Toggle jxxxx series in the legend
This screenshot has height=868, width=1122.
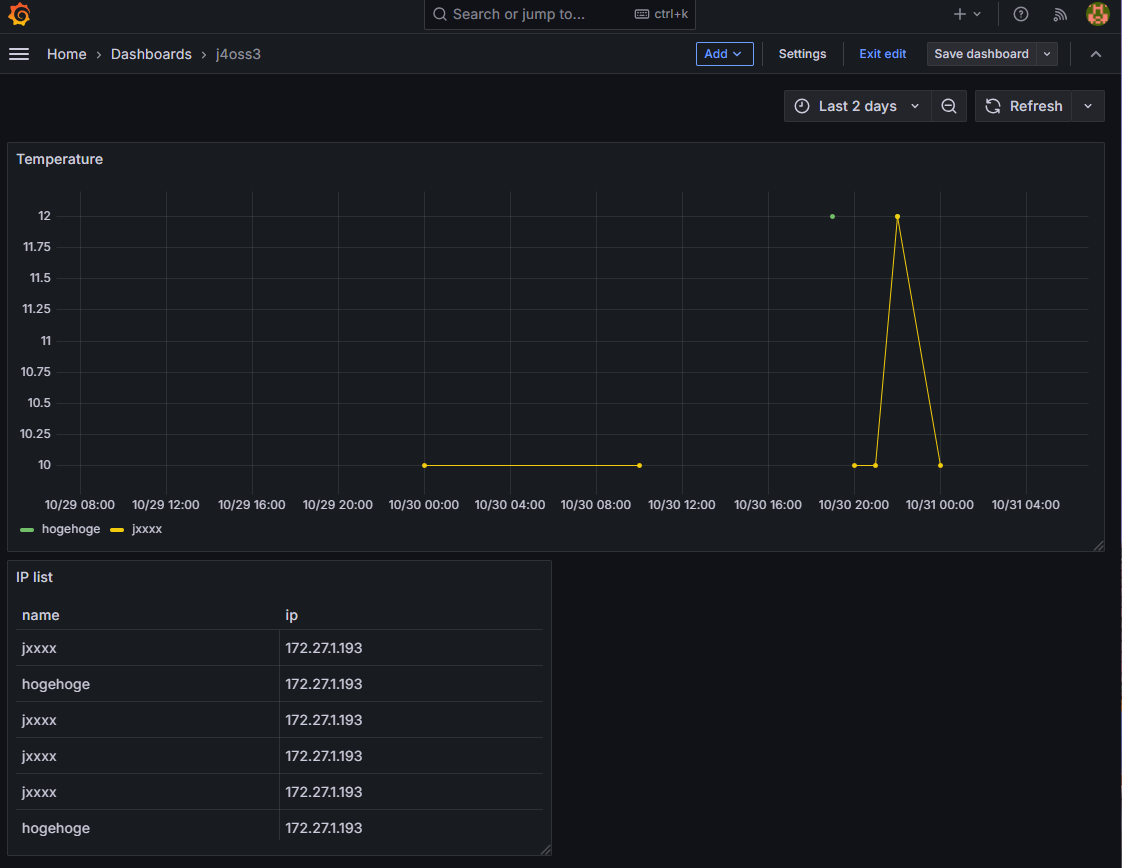pos(146,529)
